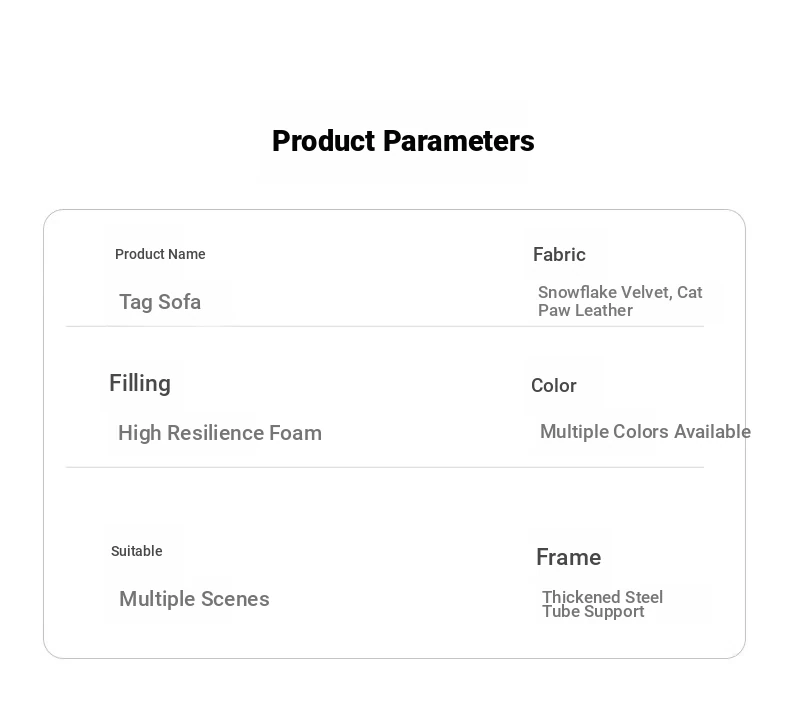Click the Tag Sofa value text
The height and width of the screenshot is (718, 790).
click(x=160, y=302)
